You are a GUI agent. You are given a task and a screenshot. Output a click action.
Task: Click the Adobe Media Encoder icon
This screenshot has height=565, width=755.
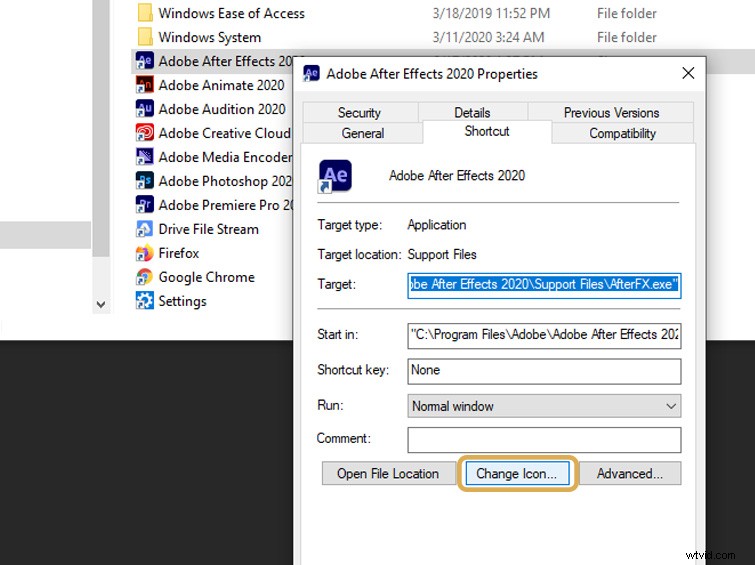click(144, 157)
